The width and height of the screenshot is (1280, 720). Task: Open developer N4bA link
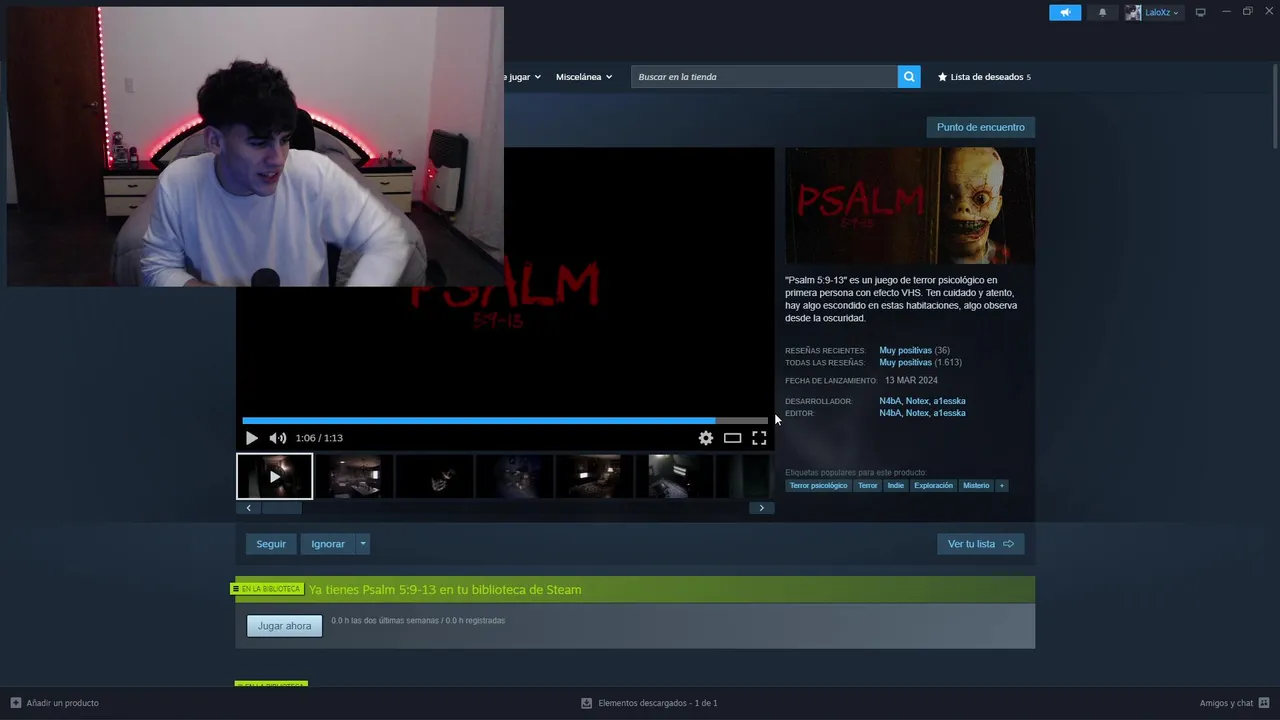(890, 401)
